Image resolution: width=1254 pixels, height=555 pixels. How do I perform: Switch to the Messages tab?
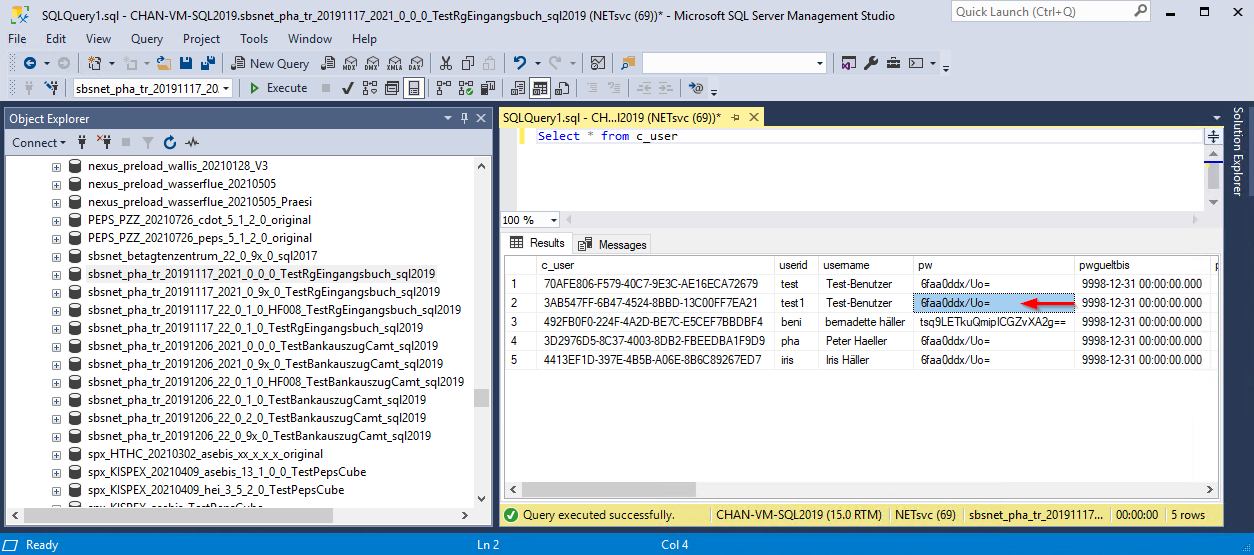(613, 244)
